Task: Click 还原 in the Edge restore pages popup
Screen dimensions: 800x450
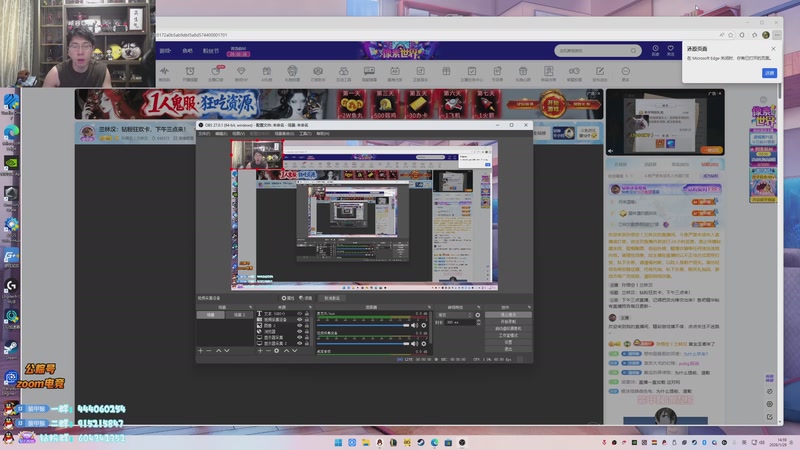Action: [769, 73]
